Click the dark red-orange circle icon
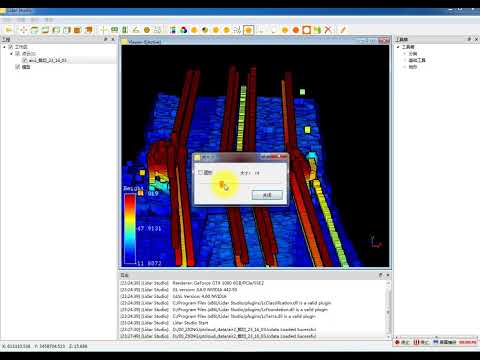 coord(296,30)
